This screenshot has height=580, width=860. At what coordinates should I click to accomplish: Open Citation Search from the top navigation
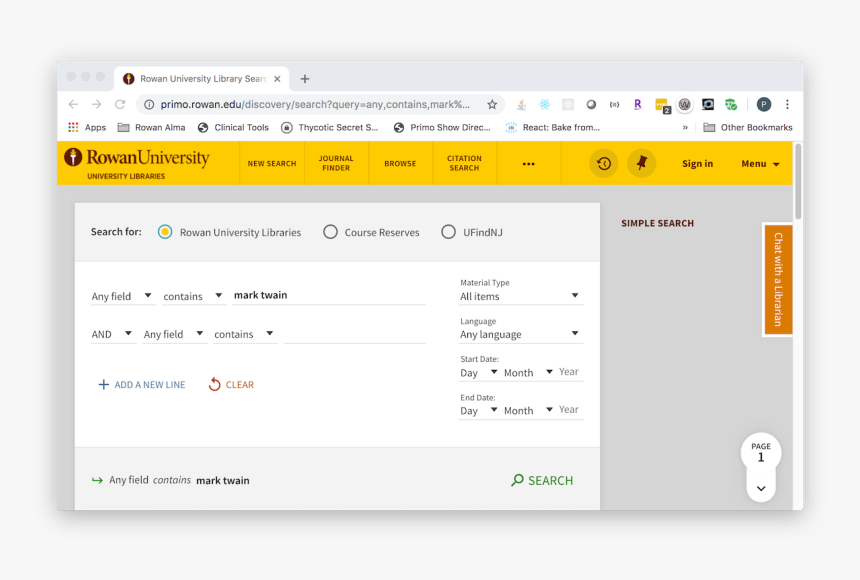coord(464,163)
